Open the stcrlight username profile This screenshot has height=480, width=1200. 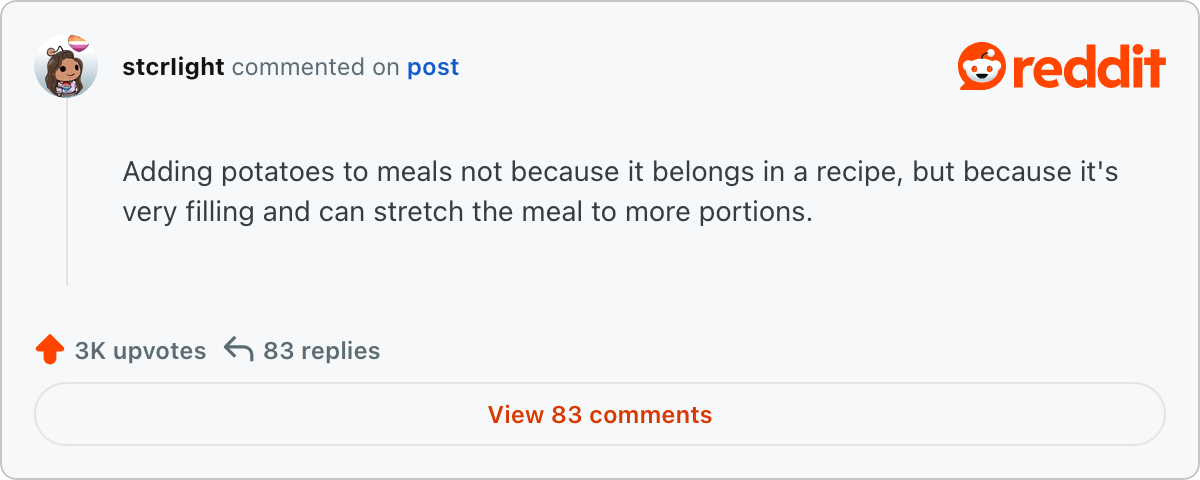[173, 67]
